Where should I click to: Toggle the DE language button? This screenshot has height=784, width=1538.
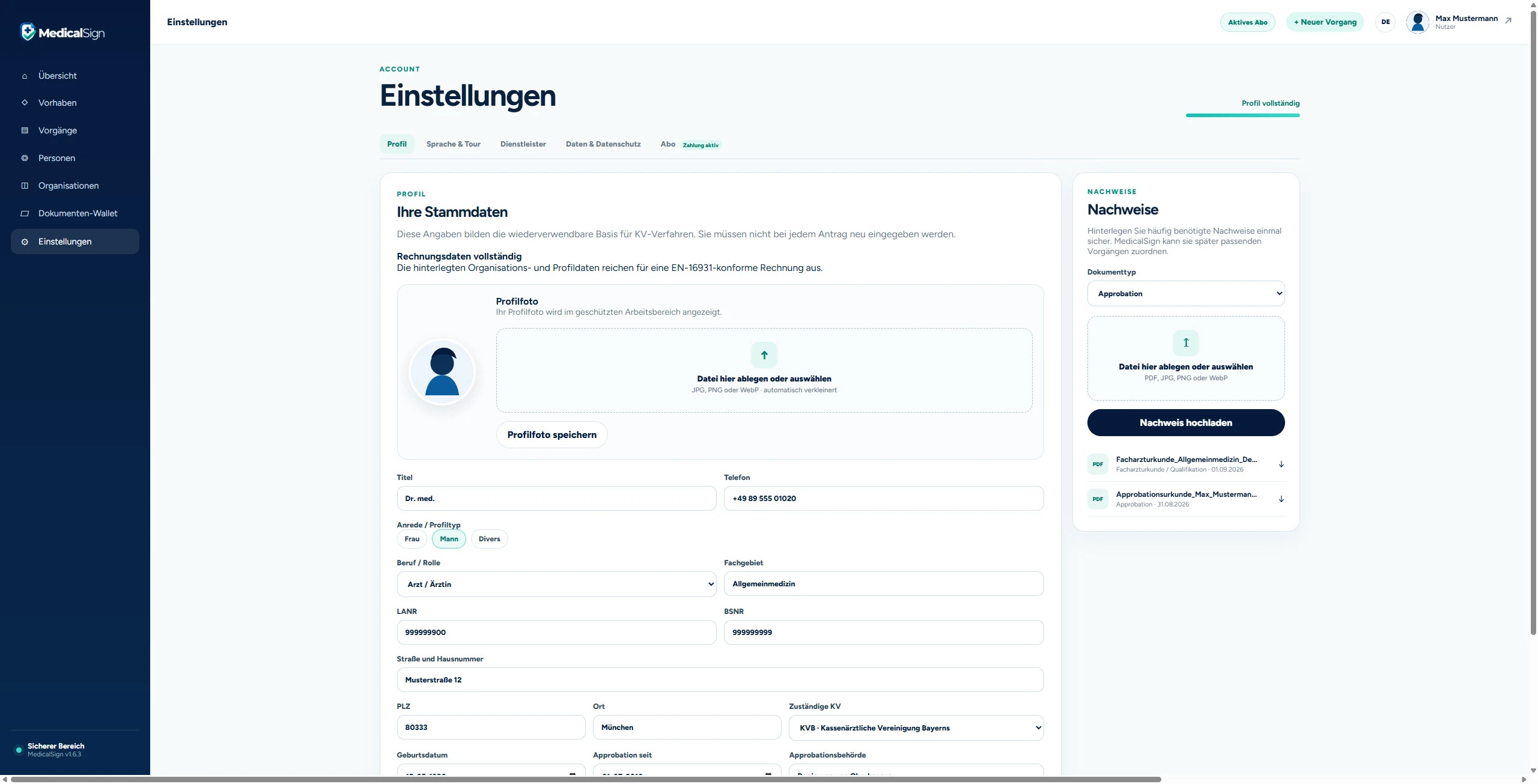(1385, 22)
